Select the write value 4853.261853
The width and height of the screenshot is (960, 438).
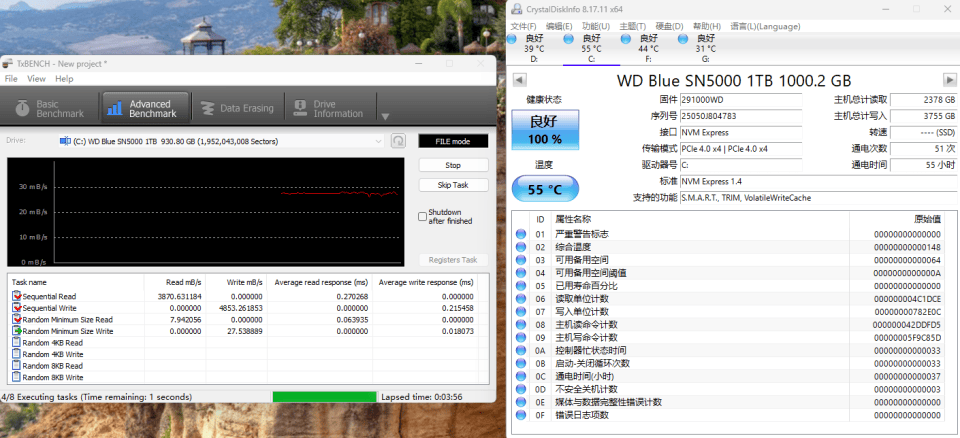pos(241,308)
